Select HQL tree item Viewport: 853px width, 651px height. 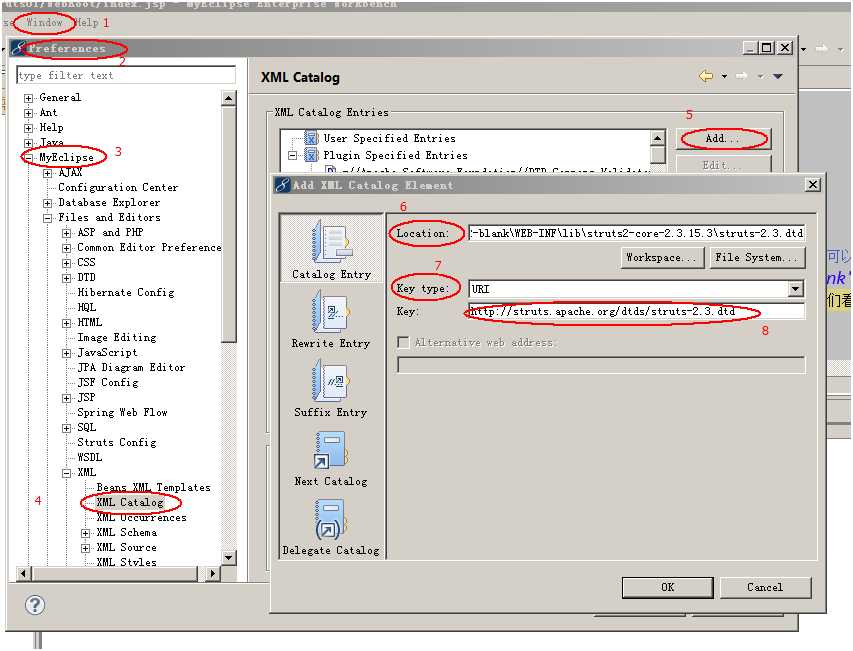(86, 308)
